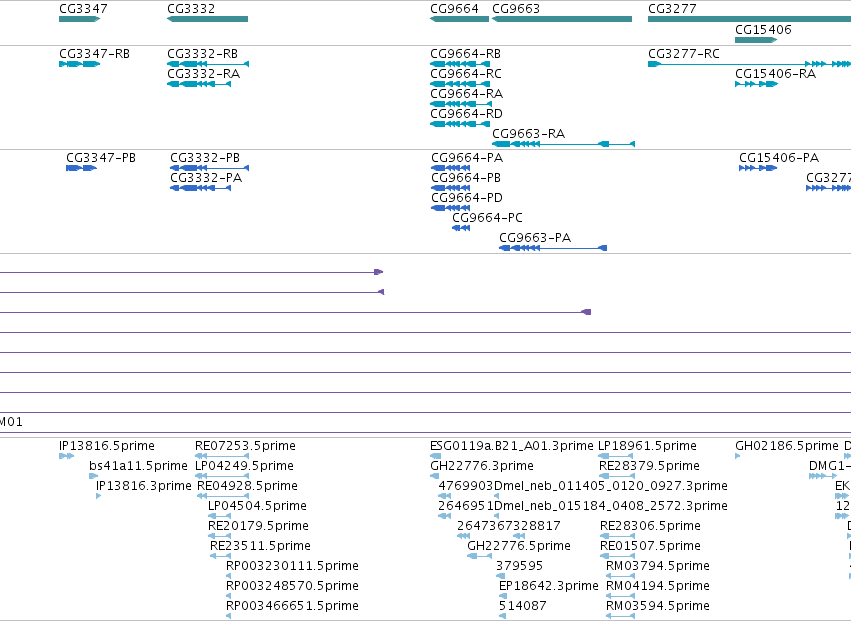Viewport: 851px width, 621px height.
Task: Select the CG3347-PB protein glyph
Action: point(81,168)
